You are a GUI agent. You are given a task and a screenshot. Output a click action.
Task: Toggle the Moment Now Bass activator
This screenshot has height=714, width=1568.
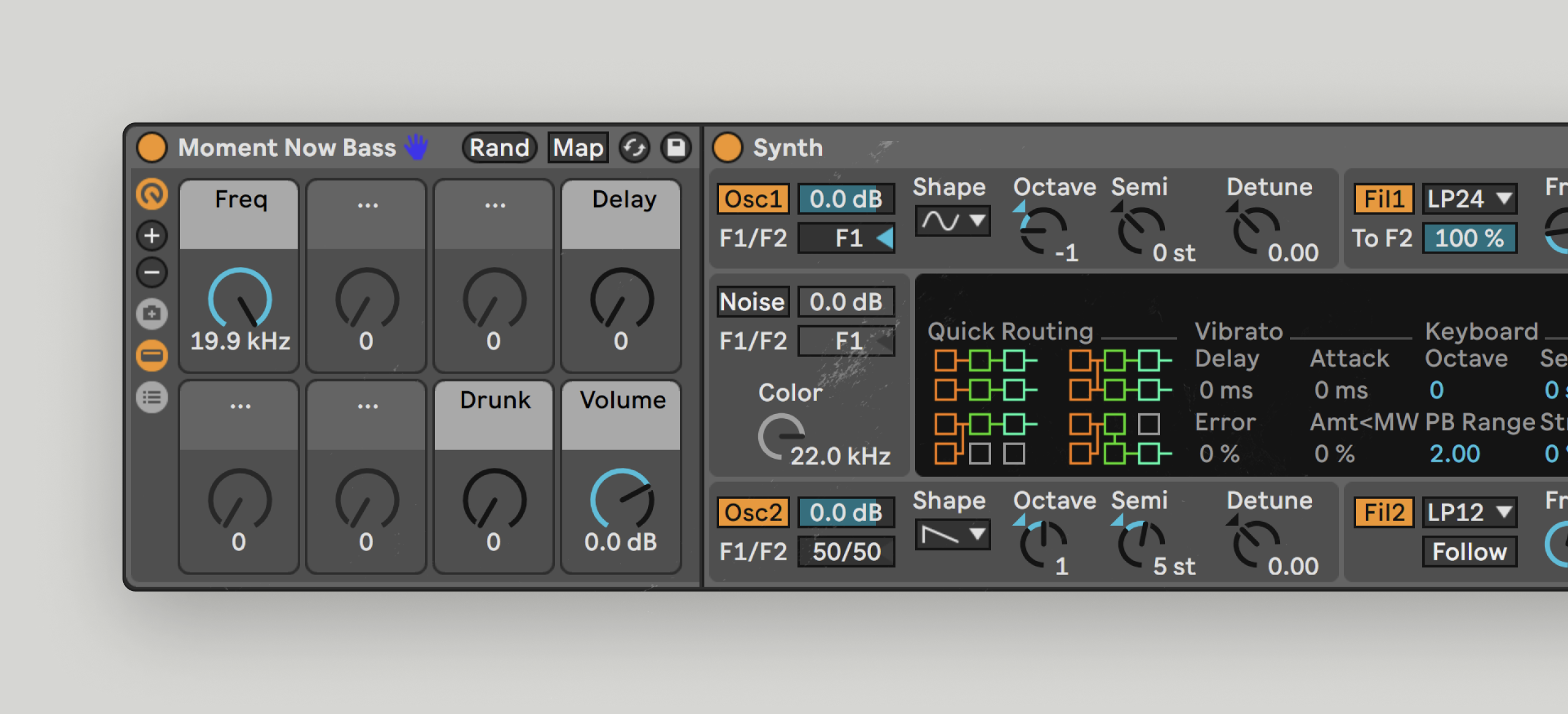pos(152,148)
